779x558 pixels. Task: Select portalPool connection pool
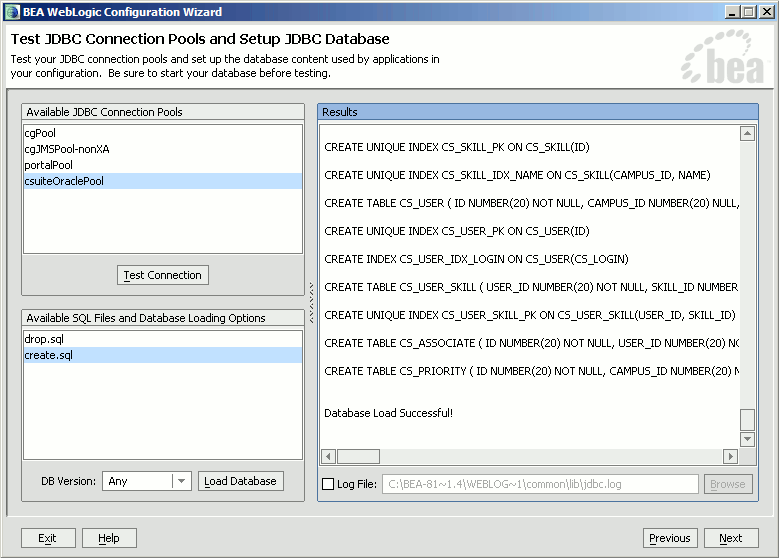point(162,165)
